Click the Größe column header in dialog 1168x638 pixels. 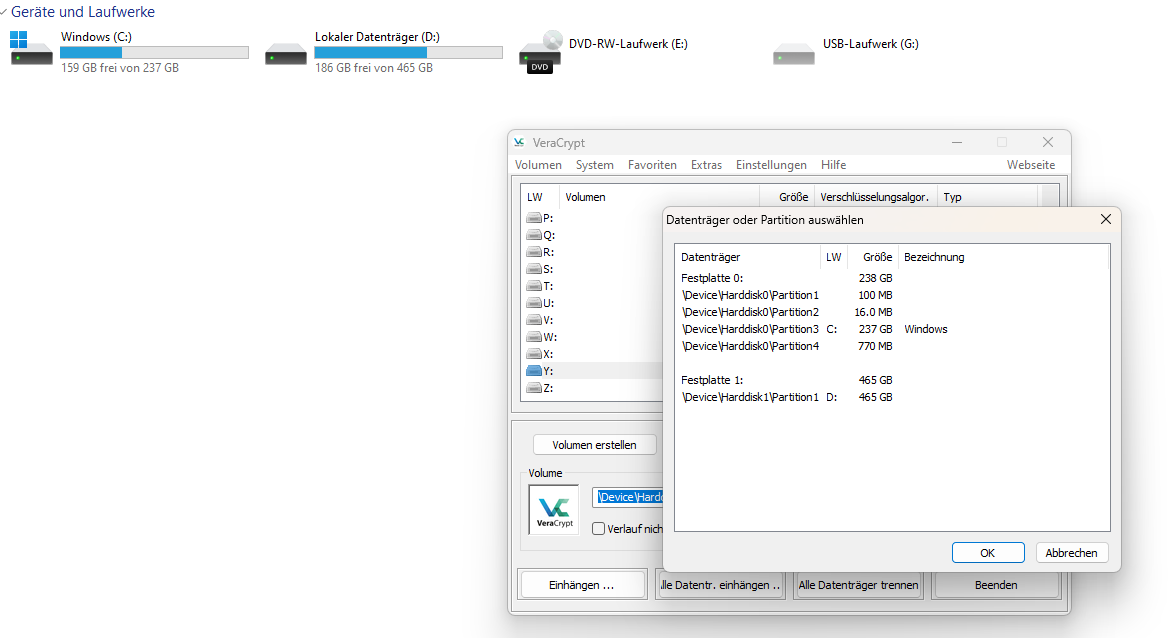coord(873,257)
